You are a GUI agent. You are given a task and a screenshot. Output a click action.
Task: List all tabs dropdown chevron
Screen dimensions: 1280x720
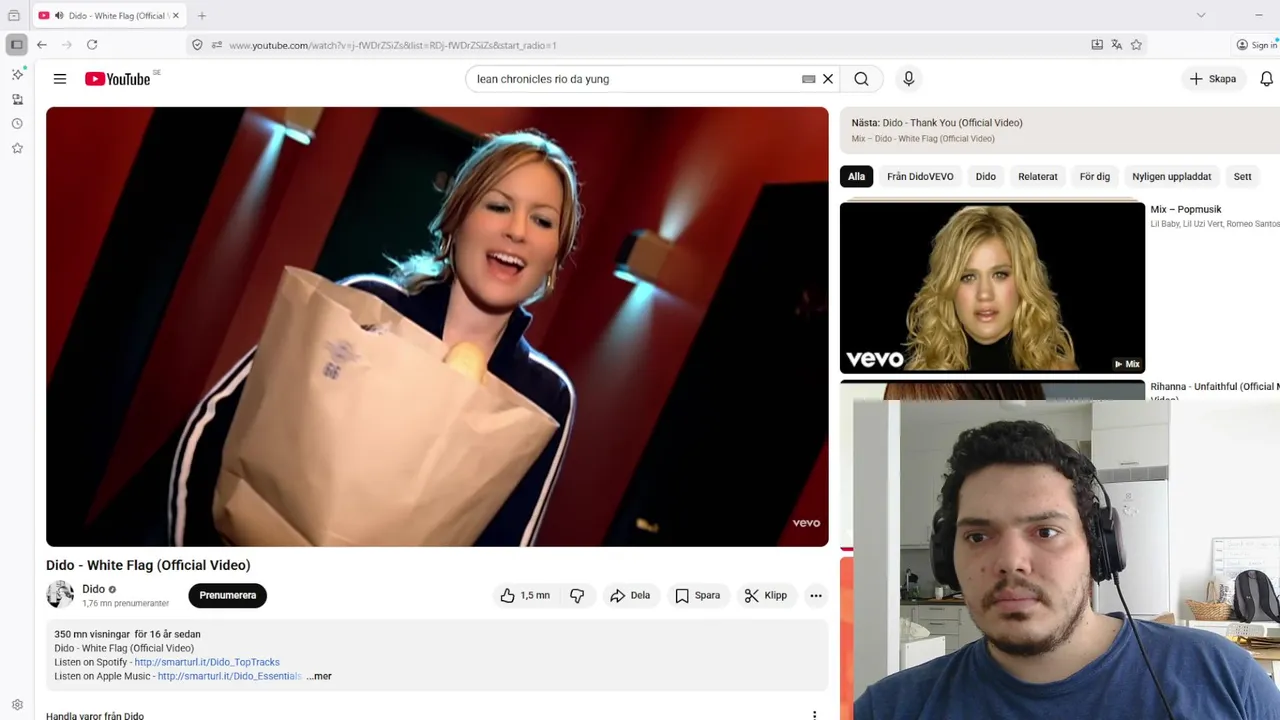pyautogui.click(x=1201, y=15)
